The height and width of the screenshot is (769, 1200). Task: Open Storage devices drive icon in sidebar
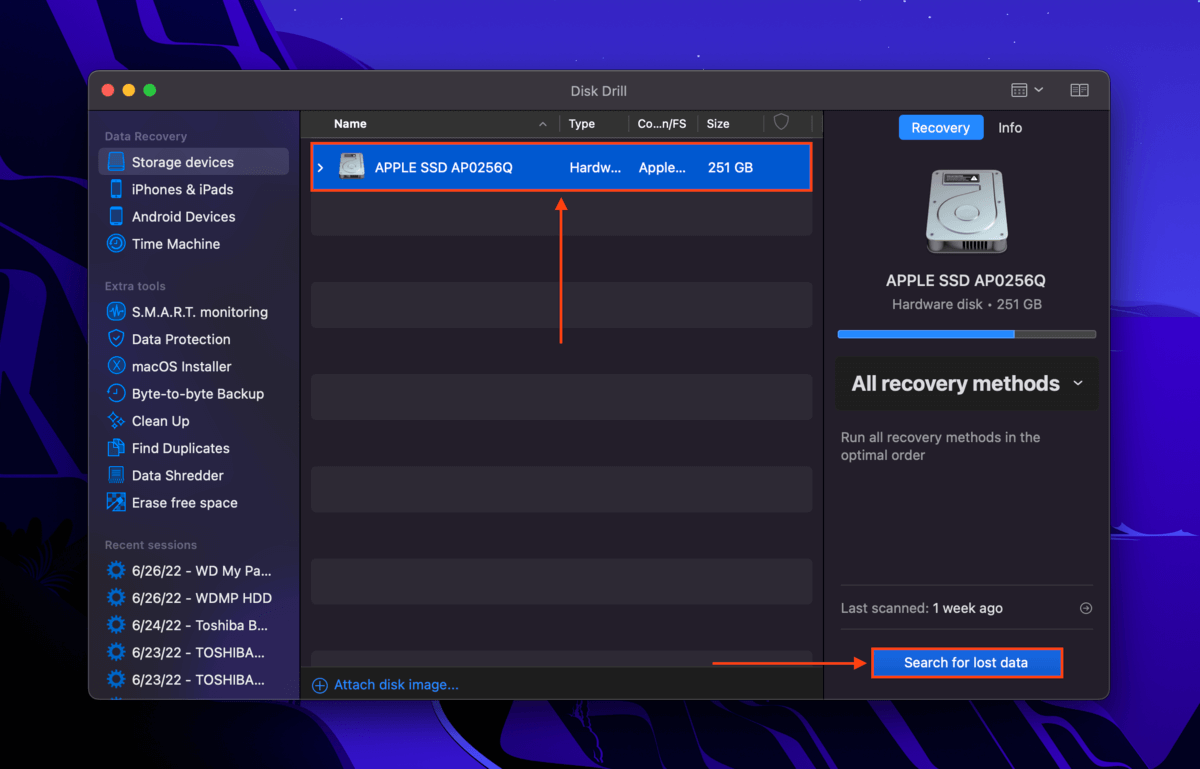tap(116, 162)
